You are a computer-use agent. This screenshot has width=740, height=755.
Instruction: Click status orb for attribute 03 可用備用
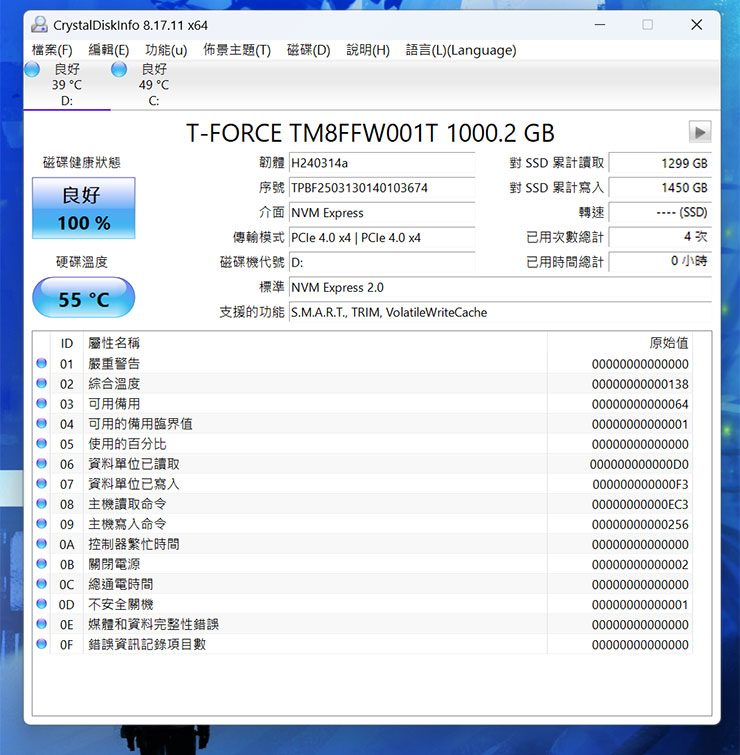pyautogui.click(x=42, y=403)
